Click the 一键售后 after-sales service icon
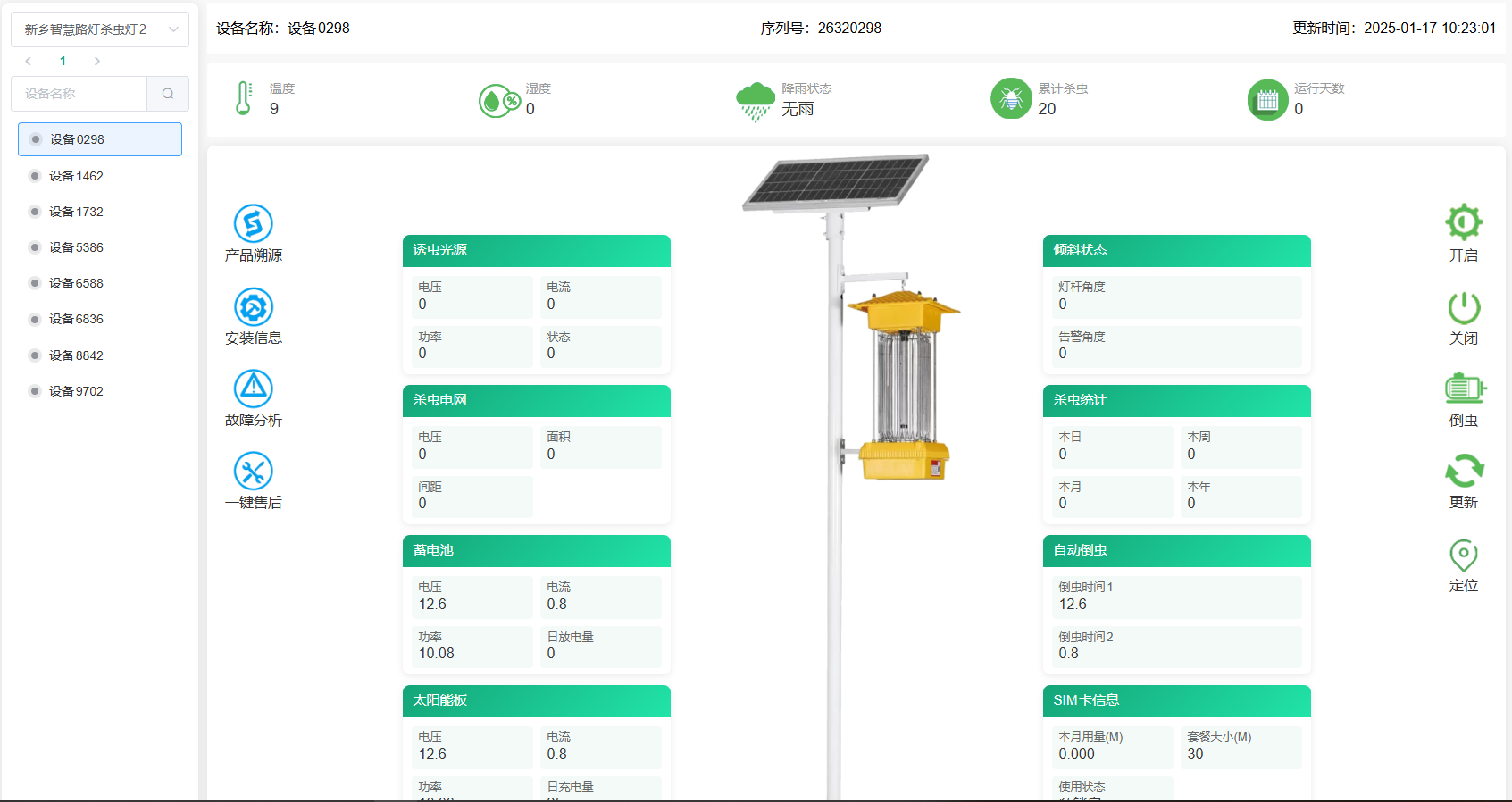1512x802 pixels. (253, 472)
